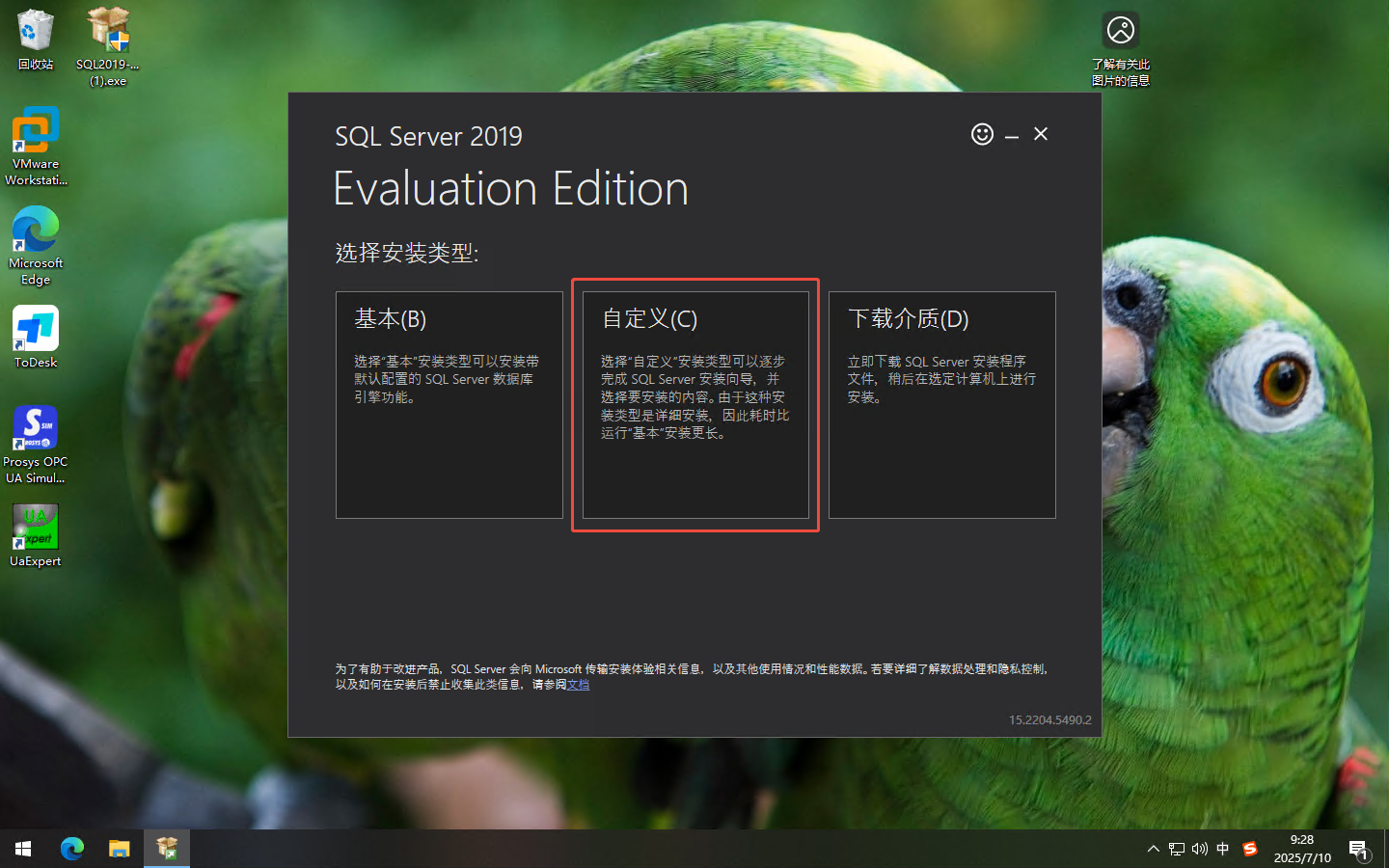Open the smiley feedback icon on installer
Screen dimensions: 1389x868
click(981, 134)
